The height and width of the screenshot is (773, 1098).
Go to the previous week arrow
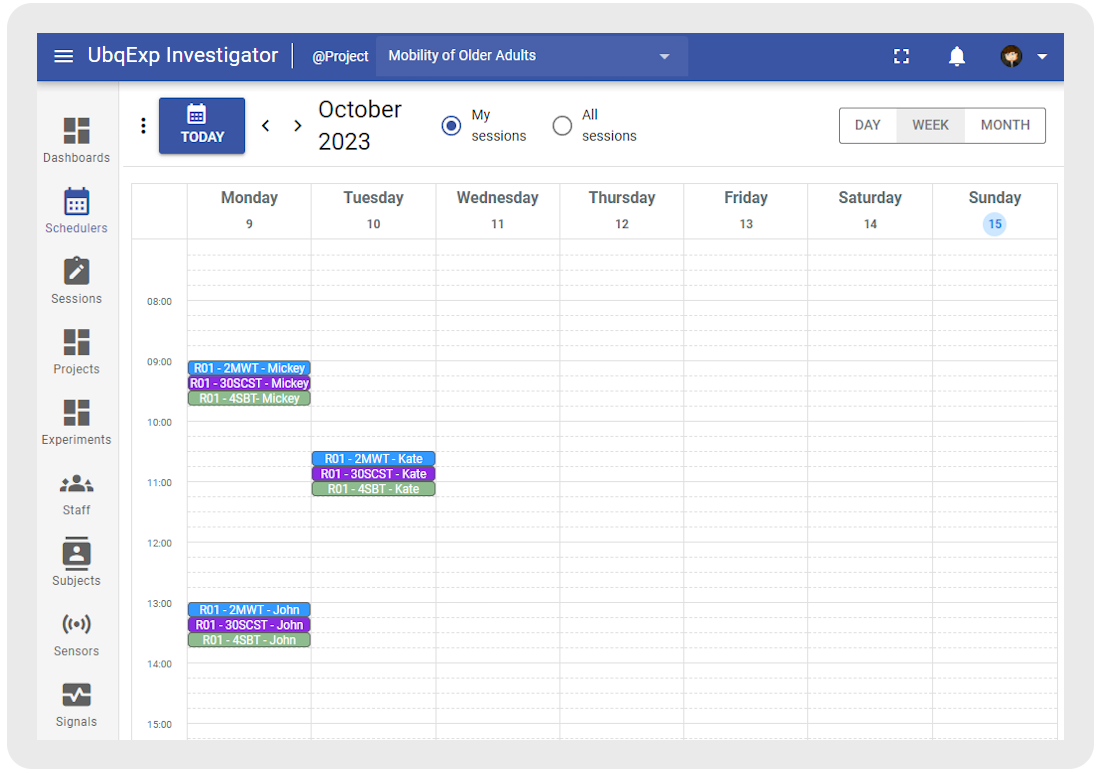[265, 125]
